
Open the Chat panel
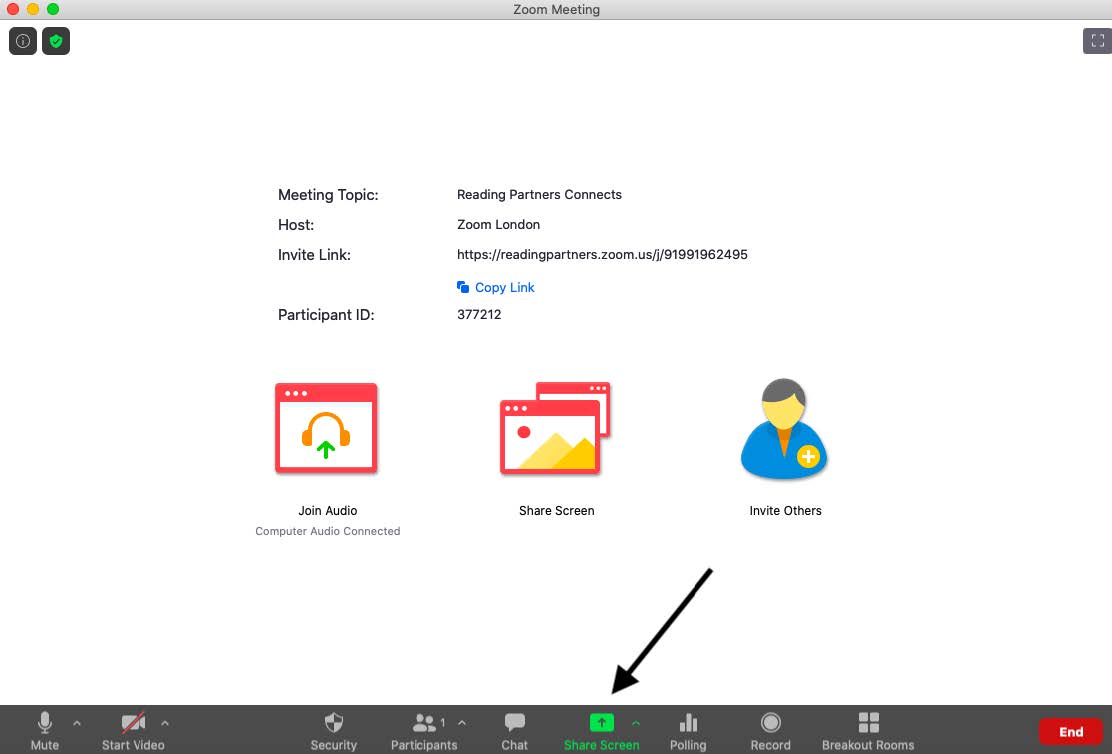(x=514, y=731)
